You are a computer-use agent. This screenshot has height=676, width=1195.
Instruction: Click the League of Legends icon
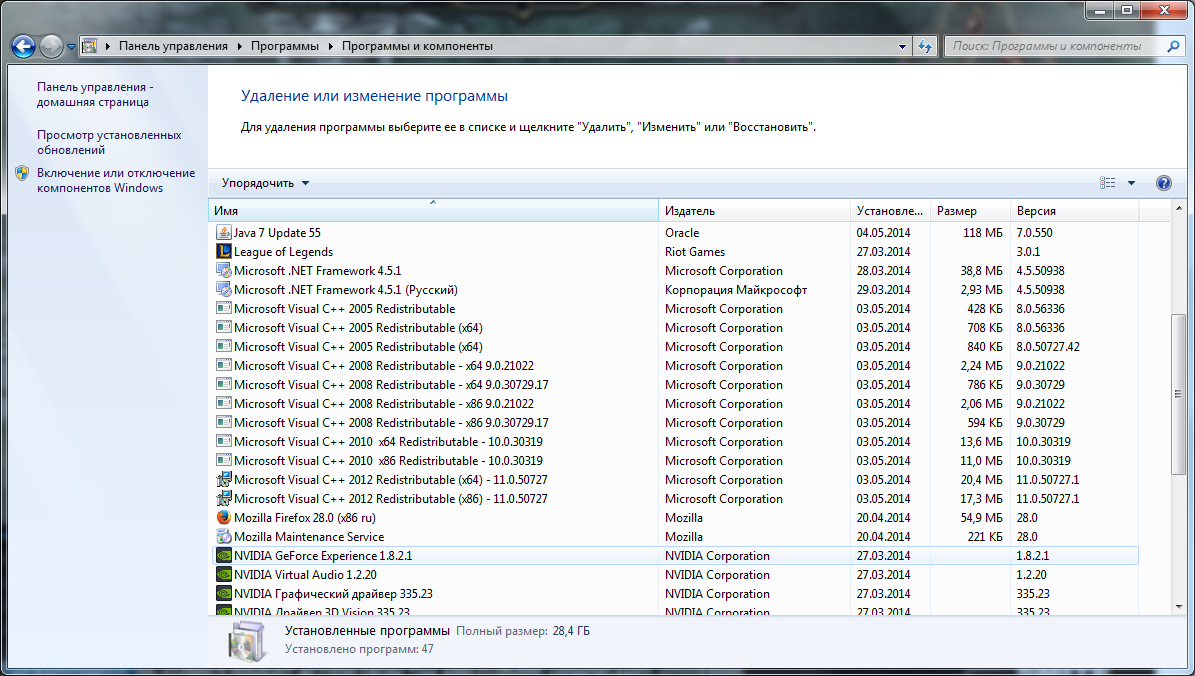tap(223, 251)
